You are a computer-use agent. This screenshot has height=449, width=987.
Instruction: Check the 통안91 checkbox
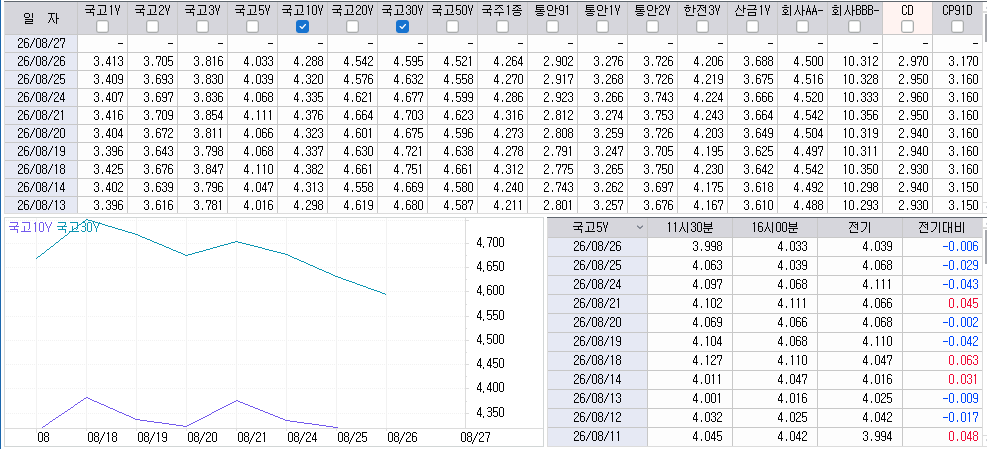point(553,26)
